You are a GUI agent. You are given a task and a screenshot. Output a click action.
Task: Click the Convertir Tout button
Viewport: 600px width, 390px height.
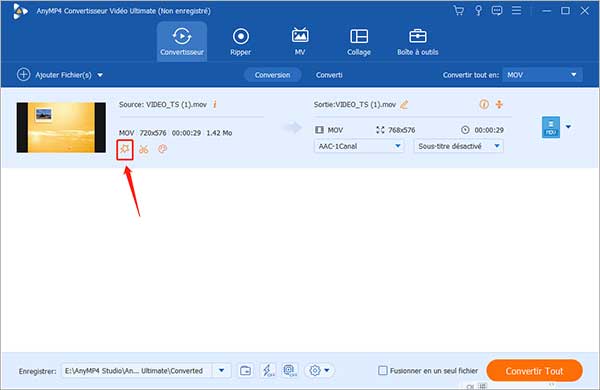(x=534, y=370)
